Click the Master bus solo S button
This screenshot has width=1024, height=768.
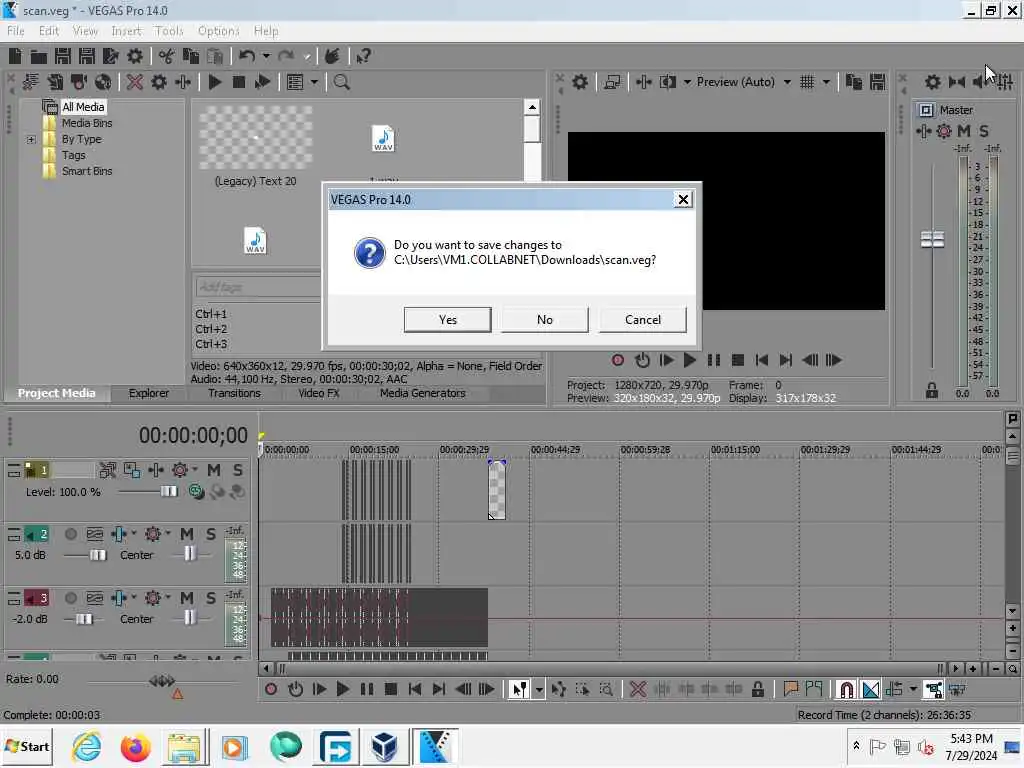(984, 131)
